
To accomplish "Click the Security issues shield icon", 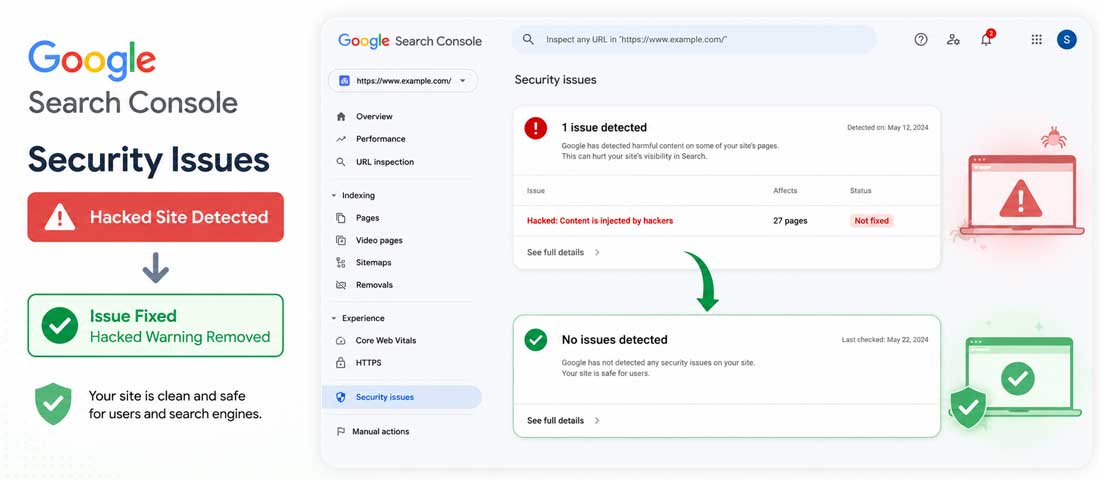I will [x=341, y=397].
